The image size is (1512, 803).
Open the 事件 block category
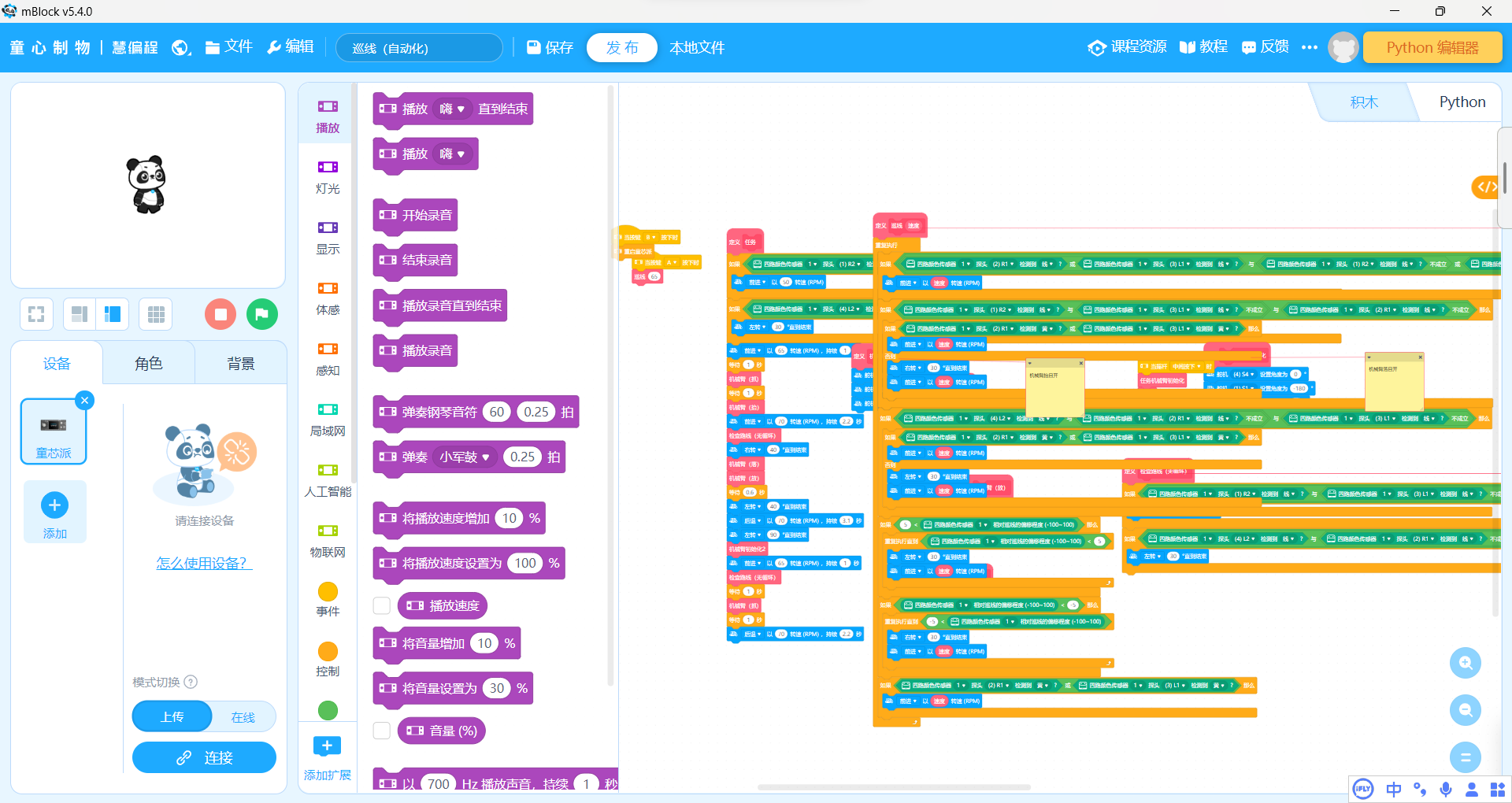(x=328, y=600)
